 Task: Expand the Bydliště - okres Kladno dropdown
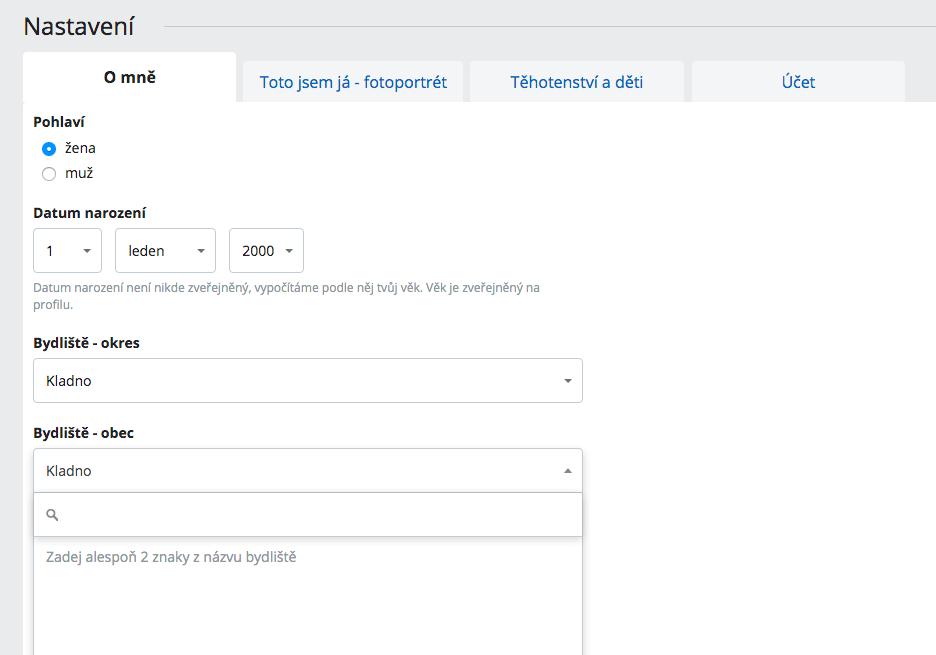click(x=307, y=381)
